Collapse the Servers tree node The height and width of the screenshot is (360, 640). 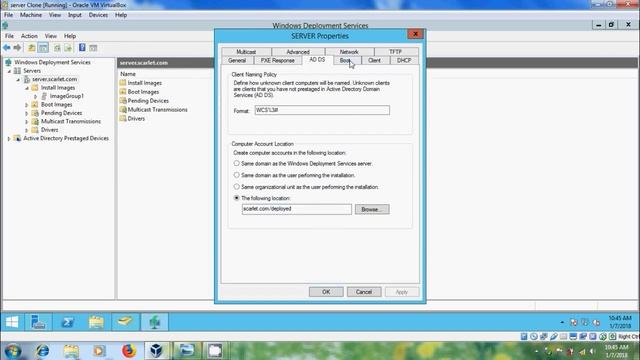[x=9, y=71]
